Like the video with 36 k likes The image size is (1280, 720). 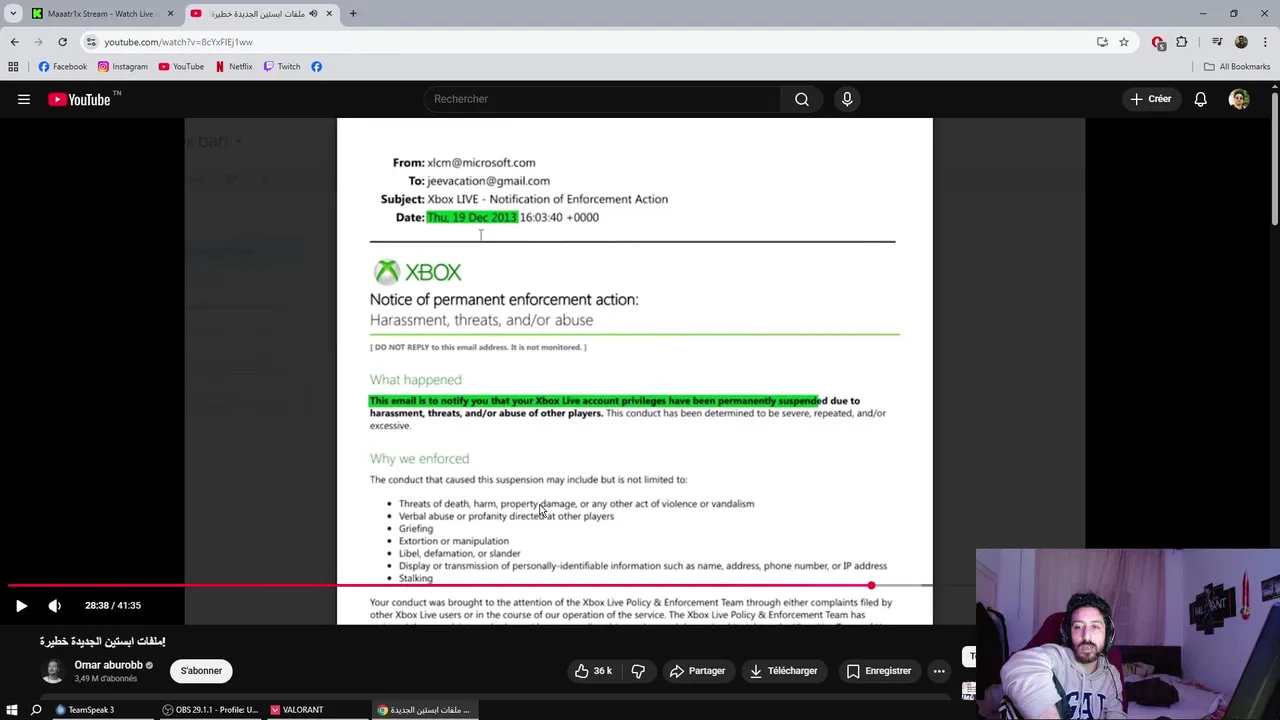[x=593, y=671]
